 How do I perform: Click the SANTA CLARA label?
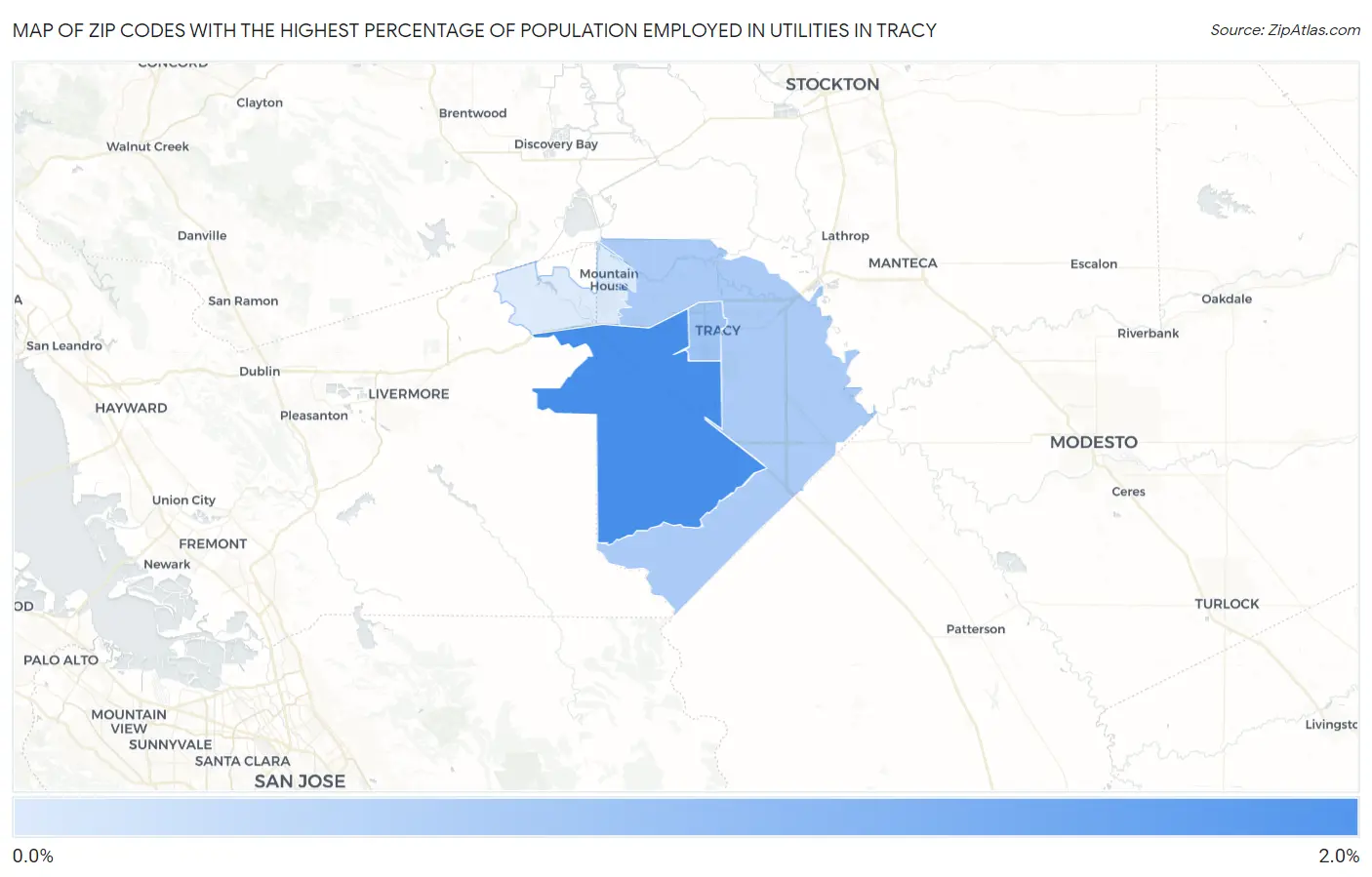(x=243, y=762)
